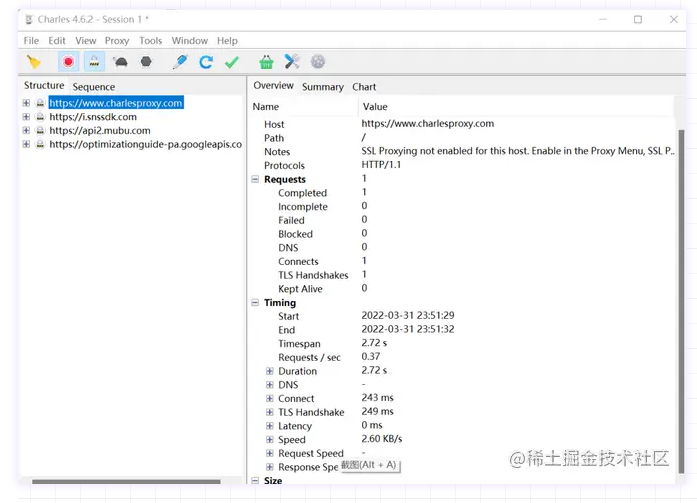Select the Summary tab
Viewport: 697px width, 503px height.
pos(323,87)
